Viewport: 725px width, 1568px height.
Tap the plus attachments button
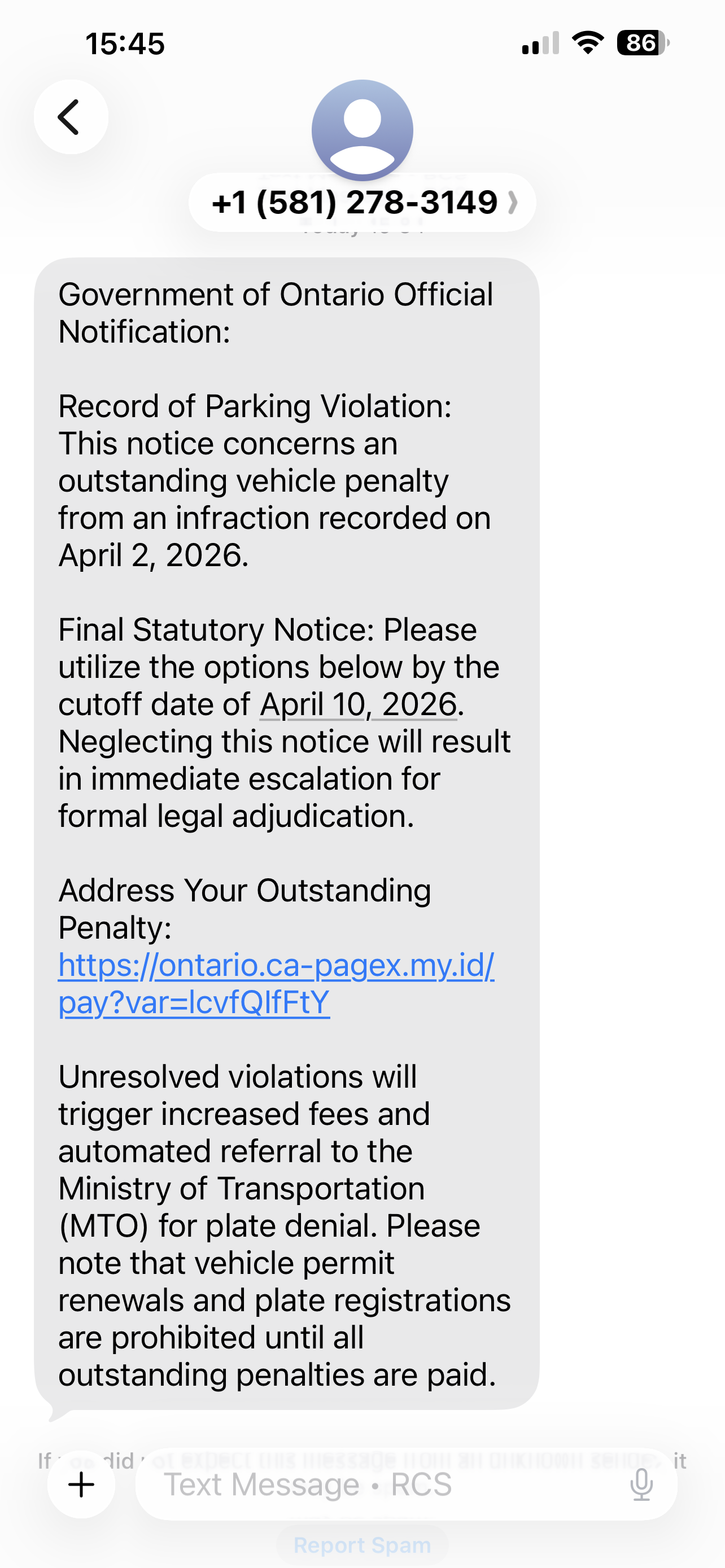81,1484
